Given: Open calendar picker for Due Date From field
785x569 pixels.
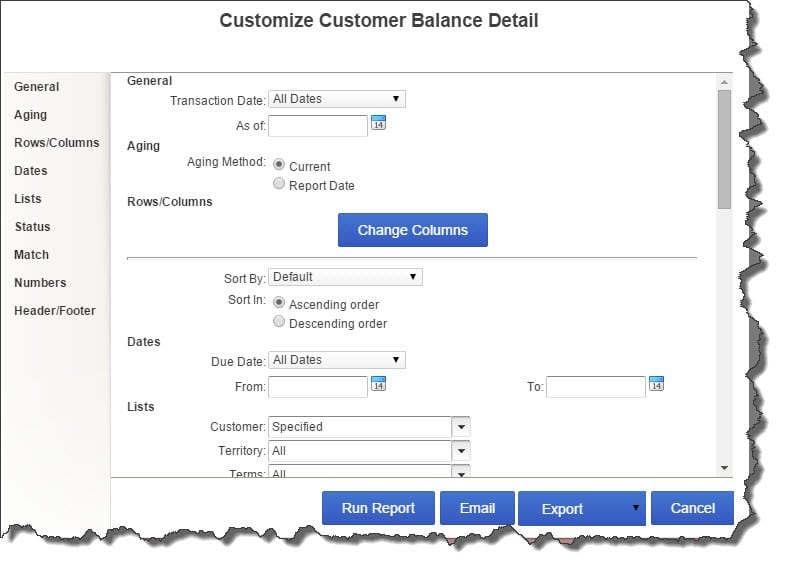Looking at the screenshot, I should pyautogui.click(x=378, y=384).
